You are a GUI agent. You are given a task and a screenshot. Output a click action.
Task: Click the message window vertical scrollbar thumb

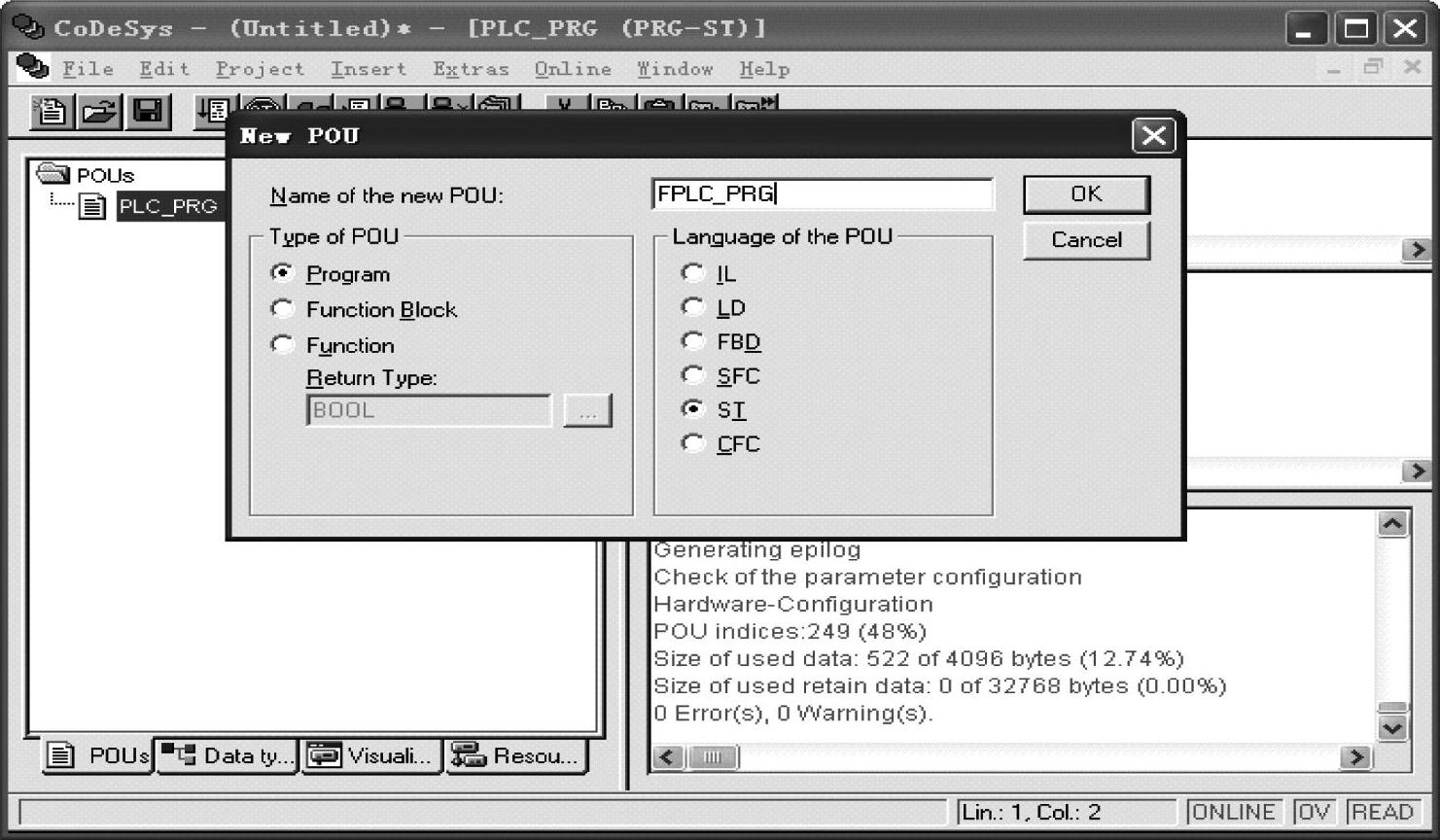pos(1392,708)
